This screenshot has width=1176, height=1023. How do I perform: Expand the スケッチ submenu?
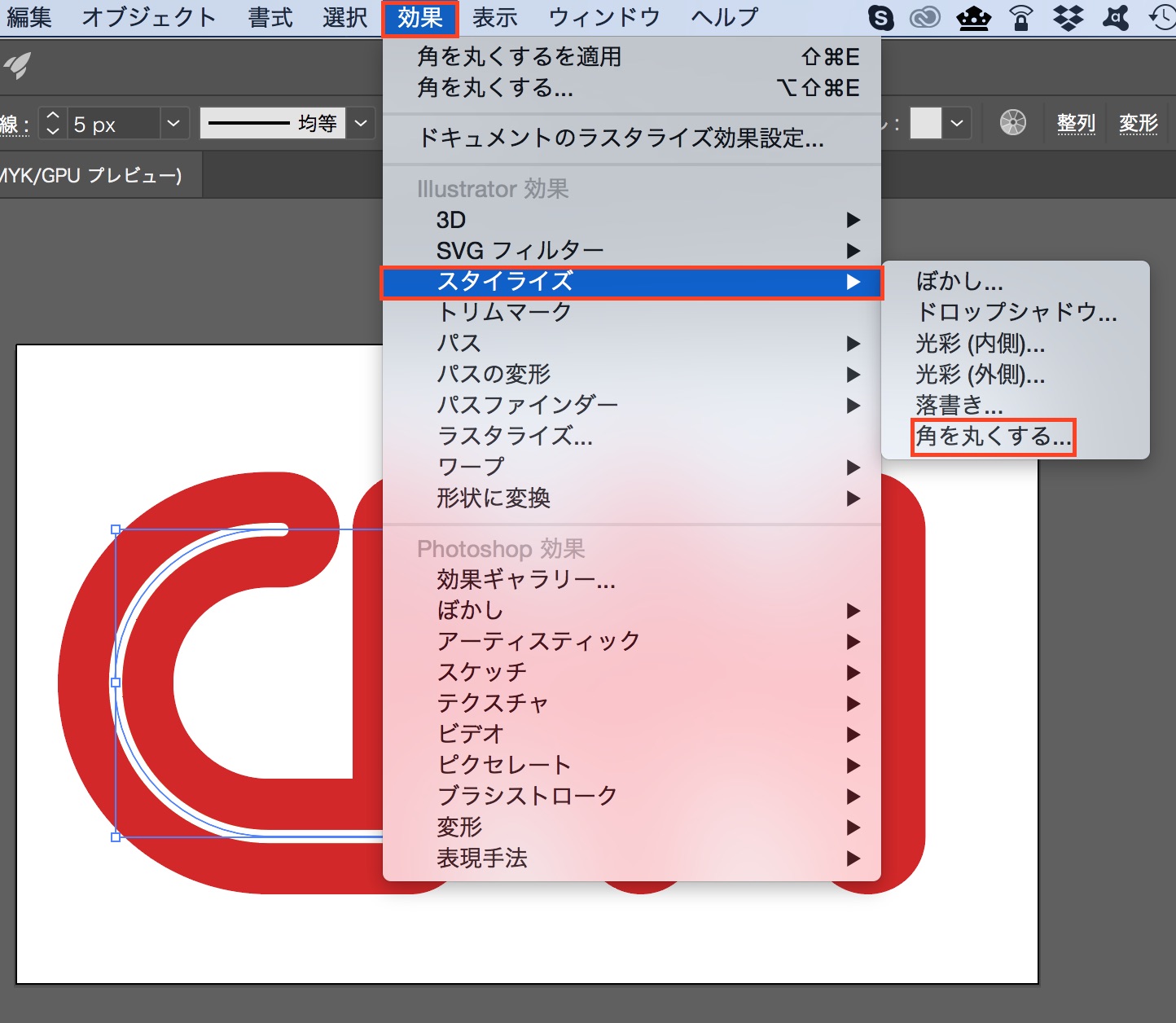click(632, 672)
